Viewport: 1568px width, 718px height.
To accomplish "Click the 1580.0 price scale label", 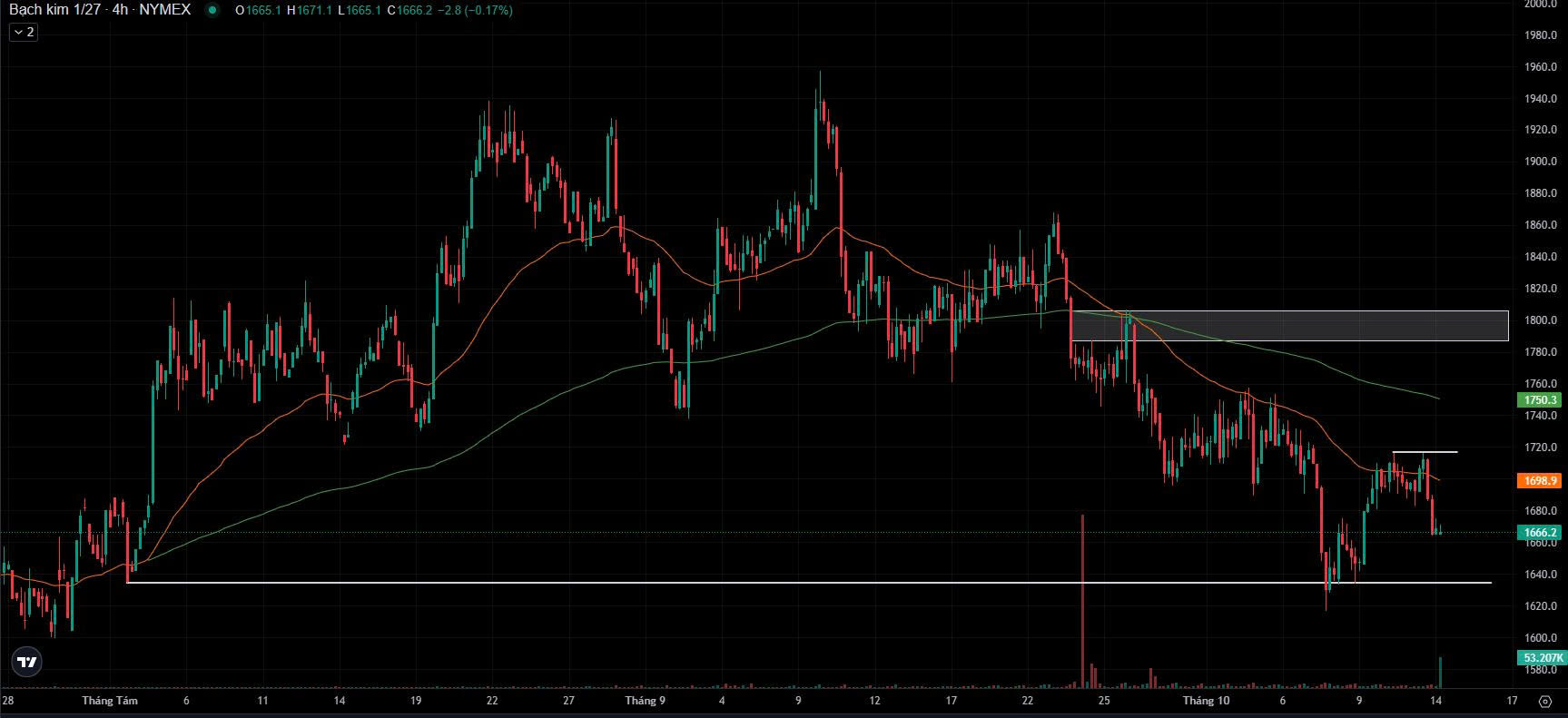I will pyautogui.click(x=1541, y=670).
